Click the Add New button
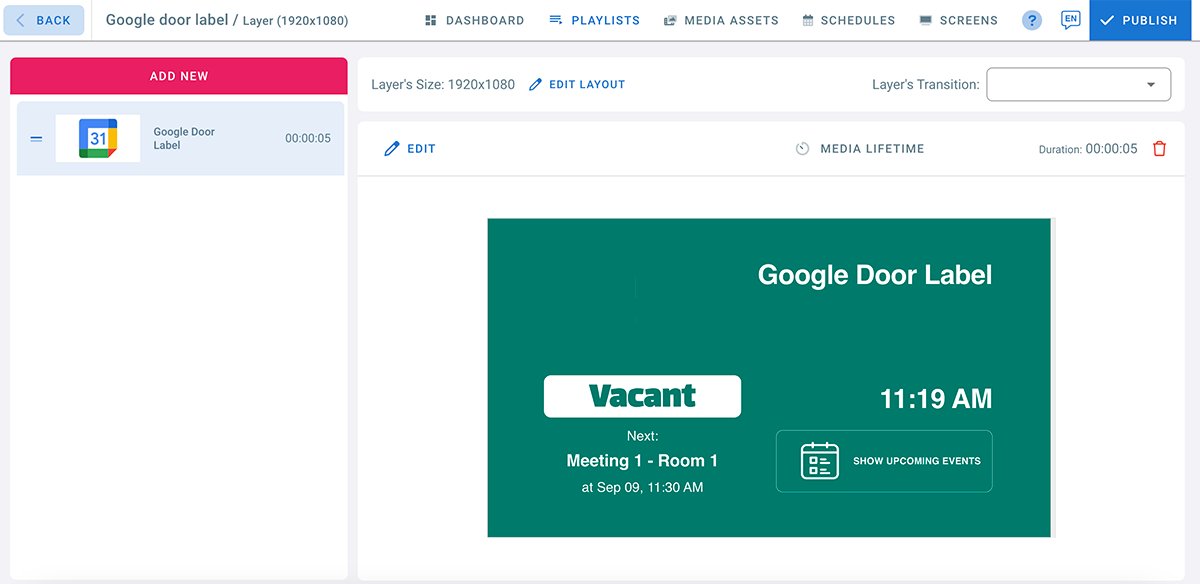The image size is (1200, 584). [x=179, y=76]
